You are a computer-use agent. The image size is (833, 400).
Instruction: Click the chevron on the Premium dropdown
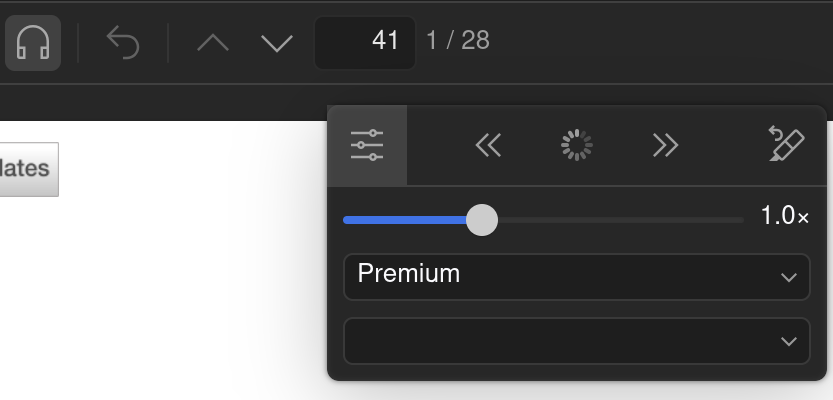point(789,277)
